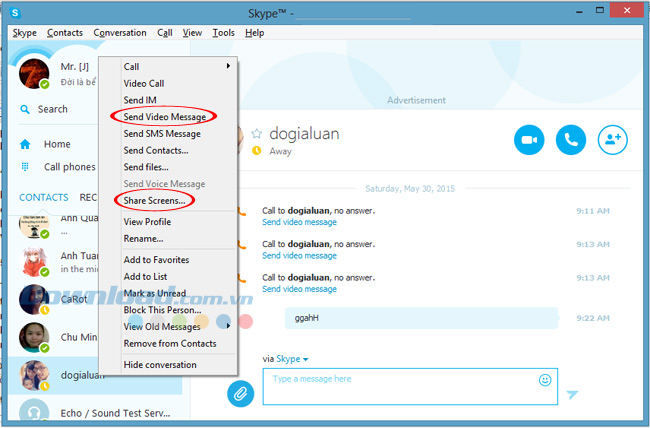This screenshot has width=650, height=428.
Task: Open the via Skype dropdown
Action: 292,359
